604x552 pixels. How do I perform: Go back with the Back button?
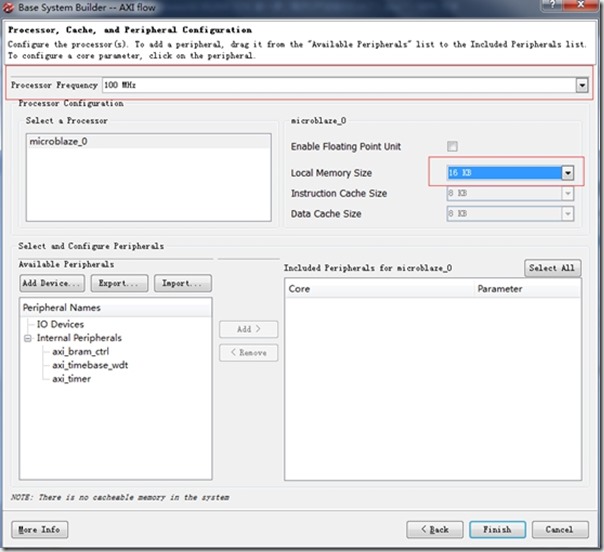pos(435,530)
